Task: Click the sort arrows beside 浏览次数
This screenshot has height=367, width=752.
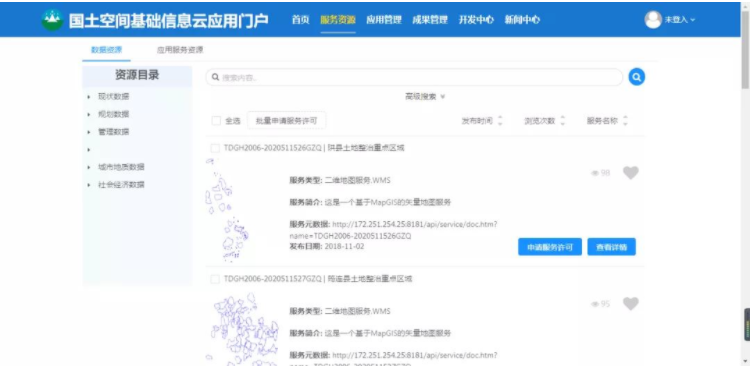Action: coord(563,121)
